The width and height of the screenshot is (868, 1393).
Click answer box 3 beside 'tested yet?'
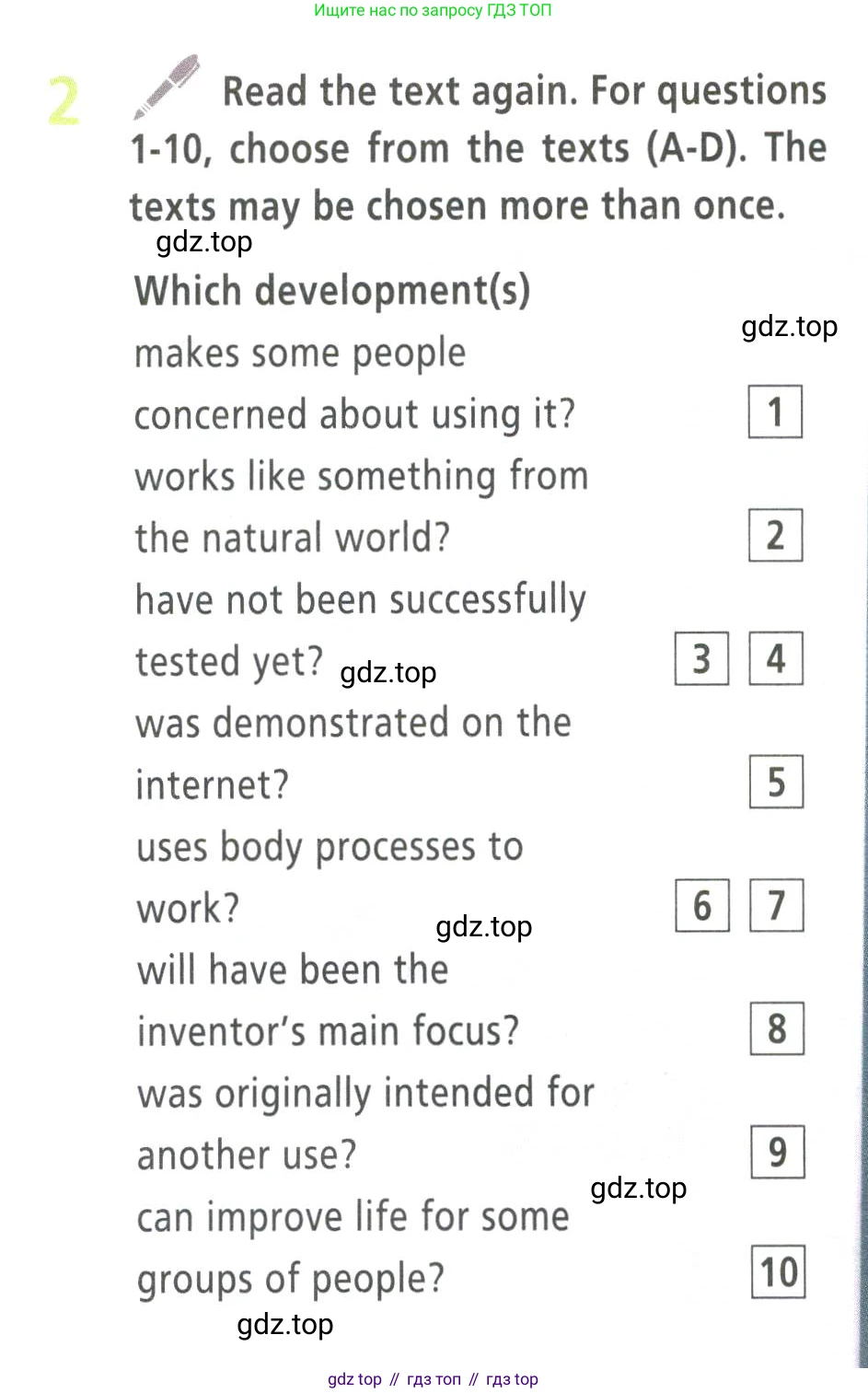[x=701, y=658]
